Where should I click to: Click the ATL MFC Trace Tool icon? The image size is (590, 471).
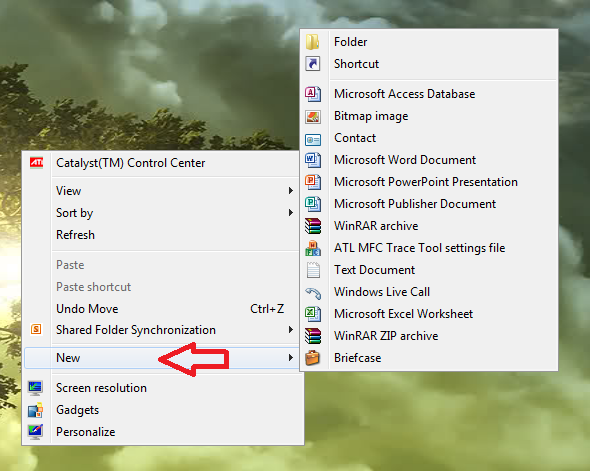pos(313,248)
